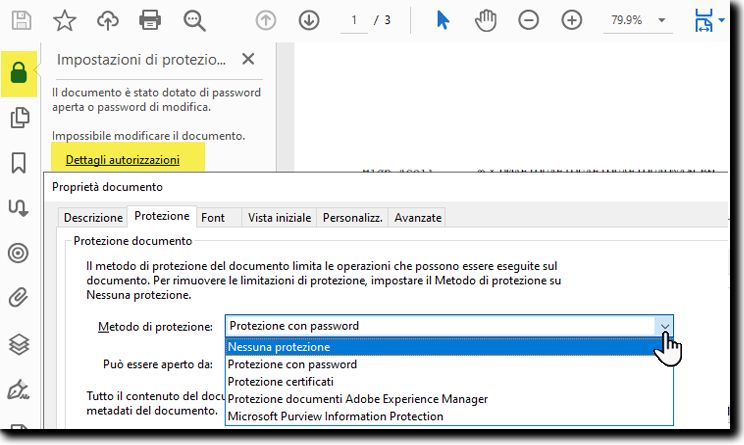Switch to the Avanzate tab
Screen dimensions: 744x445
[x=418, y=218]
